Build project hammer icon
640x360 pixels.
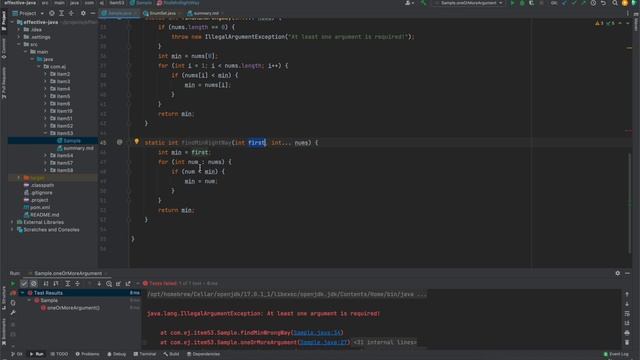tap(423, 3)
